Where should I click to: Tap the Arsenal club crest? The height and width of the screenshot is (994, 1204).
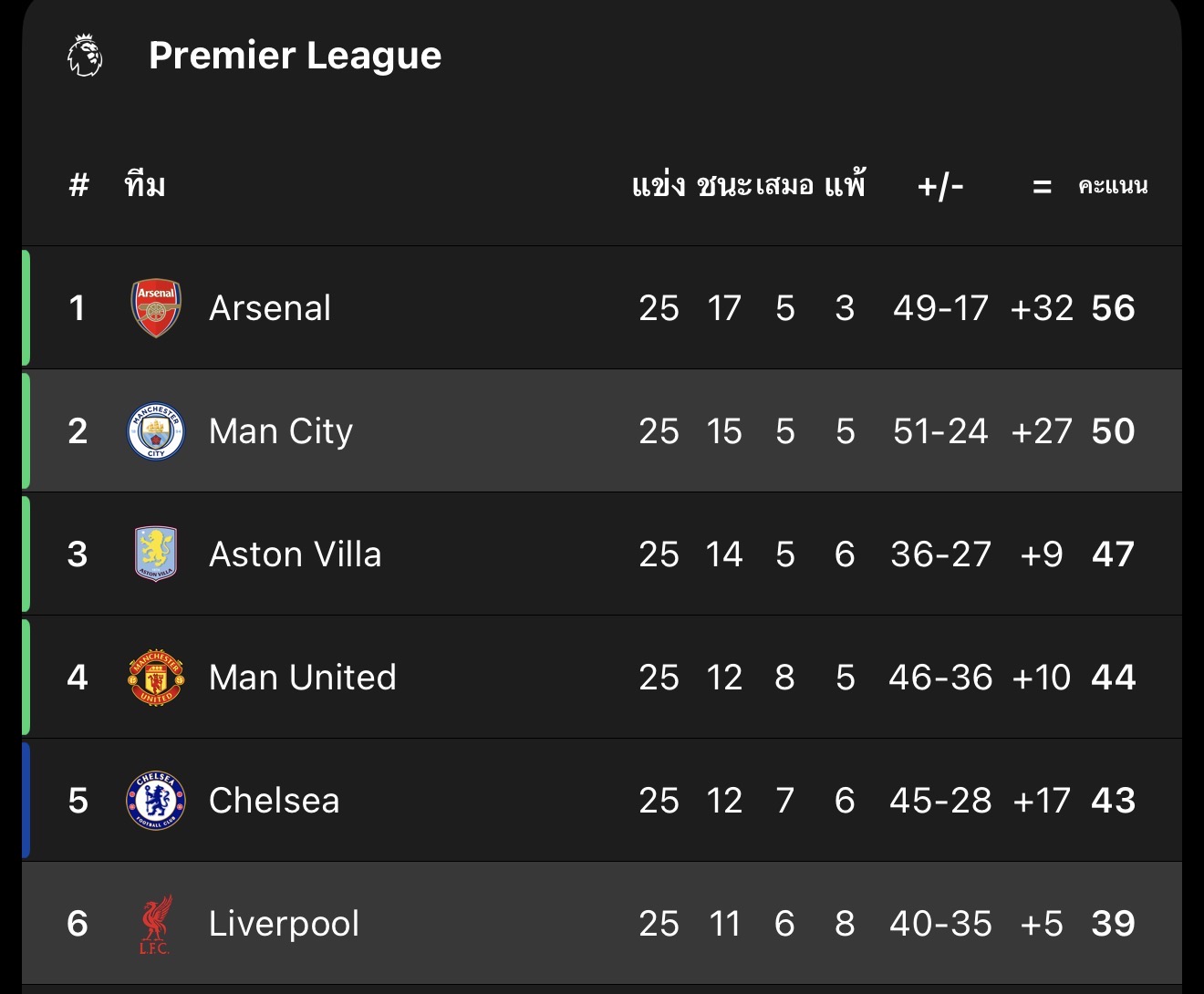click(156, 308)
